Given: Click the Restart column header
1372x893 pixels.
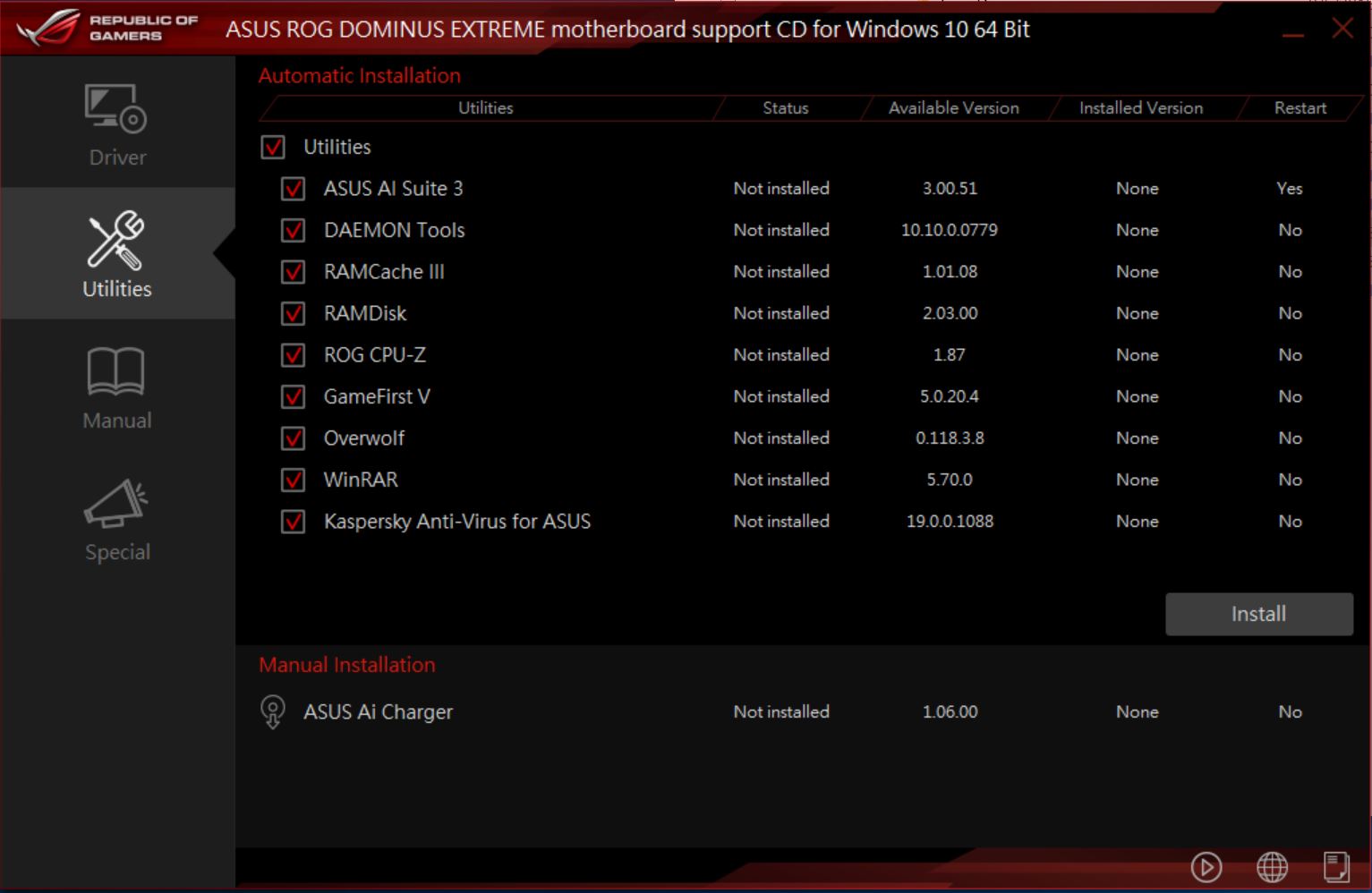Looking at the screenshot, I should 1300,108.
